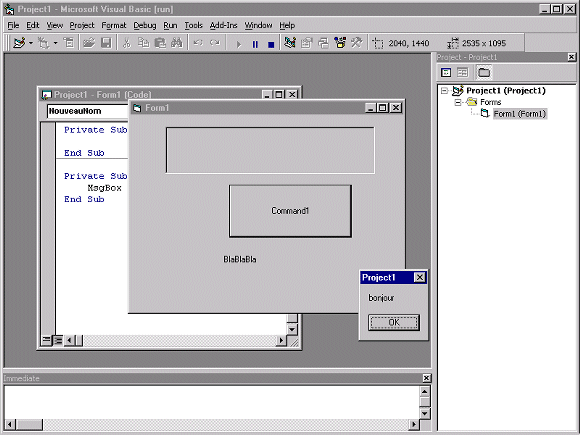
Task: Click the Break pause icon
Action: [255, 44]
